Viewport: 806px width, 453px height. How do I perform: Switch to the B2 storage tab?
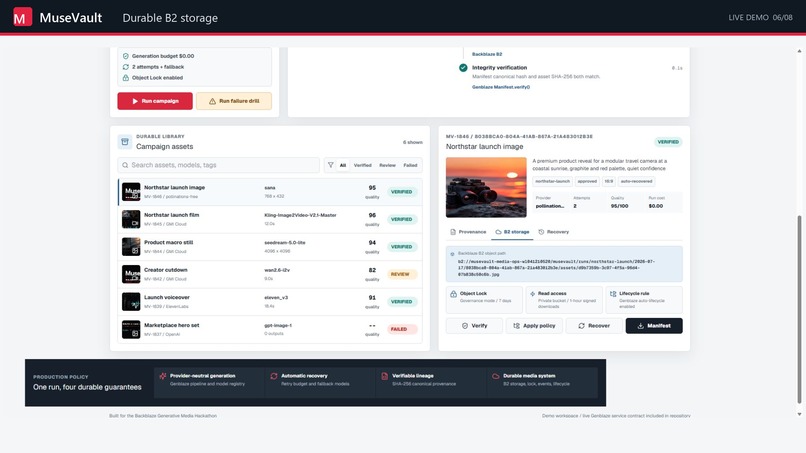pos(512,232)
